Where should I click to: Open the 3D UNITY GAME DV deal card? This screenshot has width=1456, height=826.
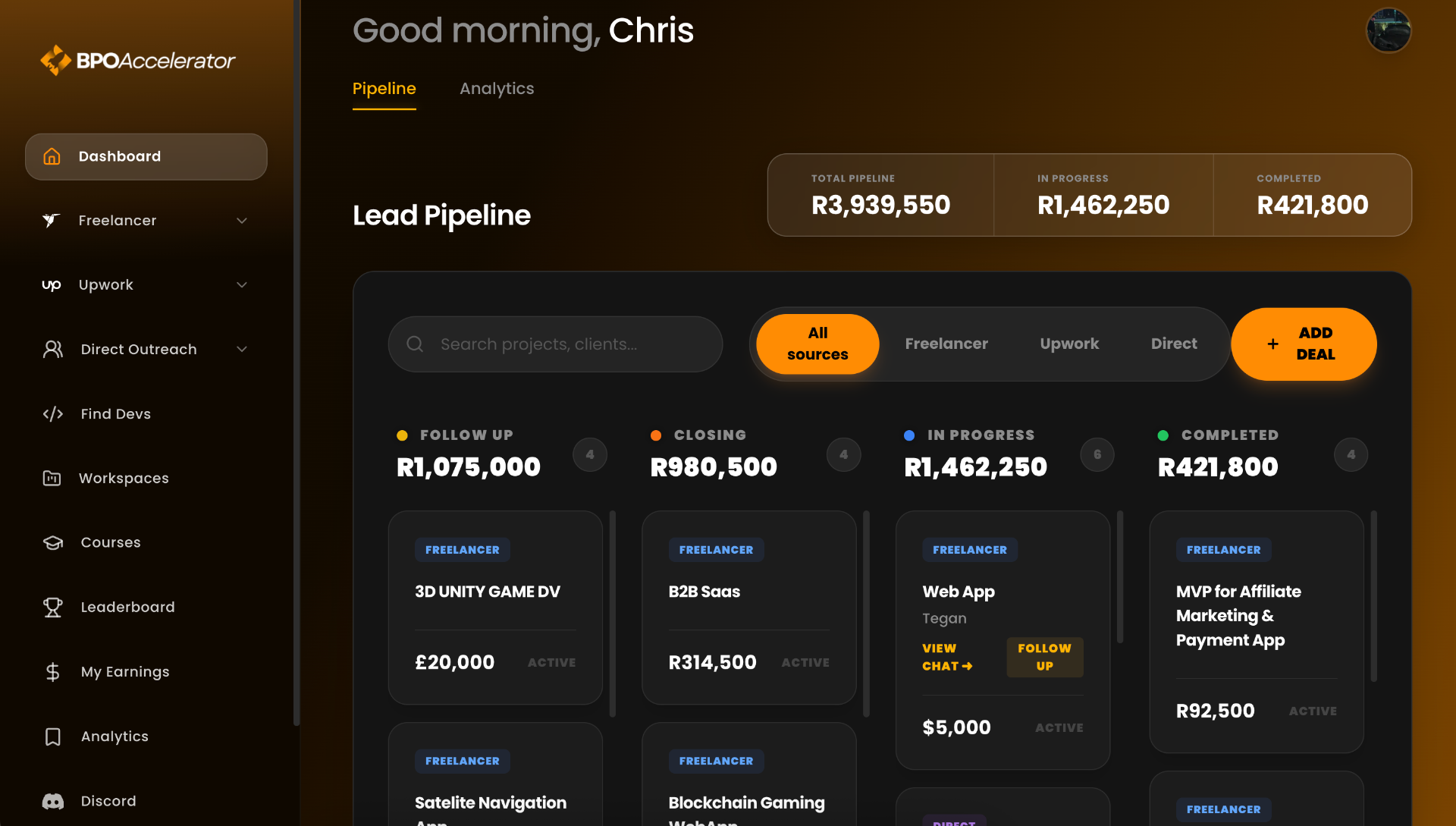[495, 608]
